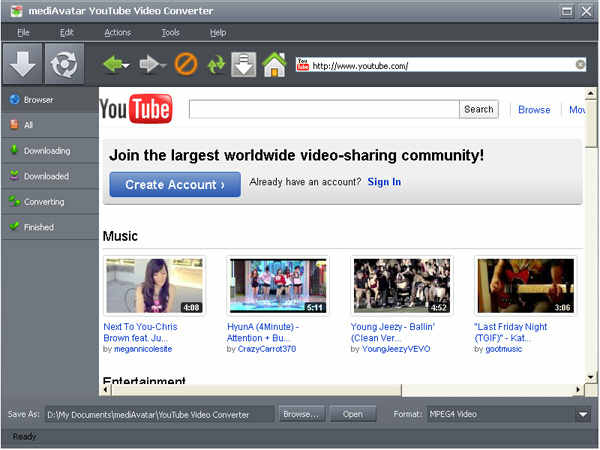The width and height of the screenshot is (600, 450).
Task: Click the Browse... button for save folder
Action: 302,414
